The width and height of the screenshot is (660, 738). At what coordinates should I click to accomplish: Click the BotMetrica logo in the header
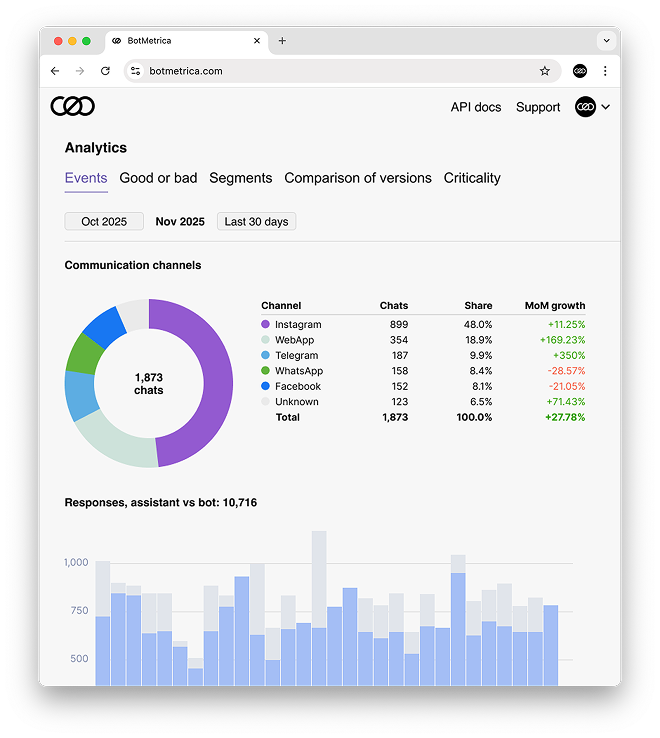[73, 107]
